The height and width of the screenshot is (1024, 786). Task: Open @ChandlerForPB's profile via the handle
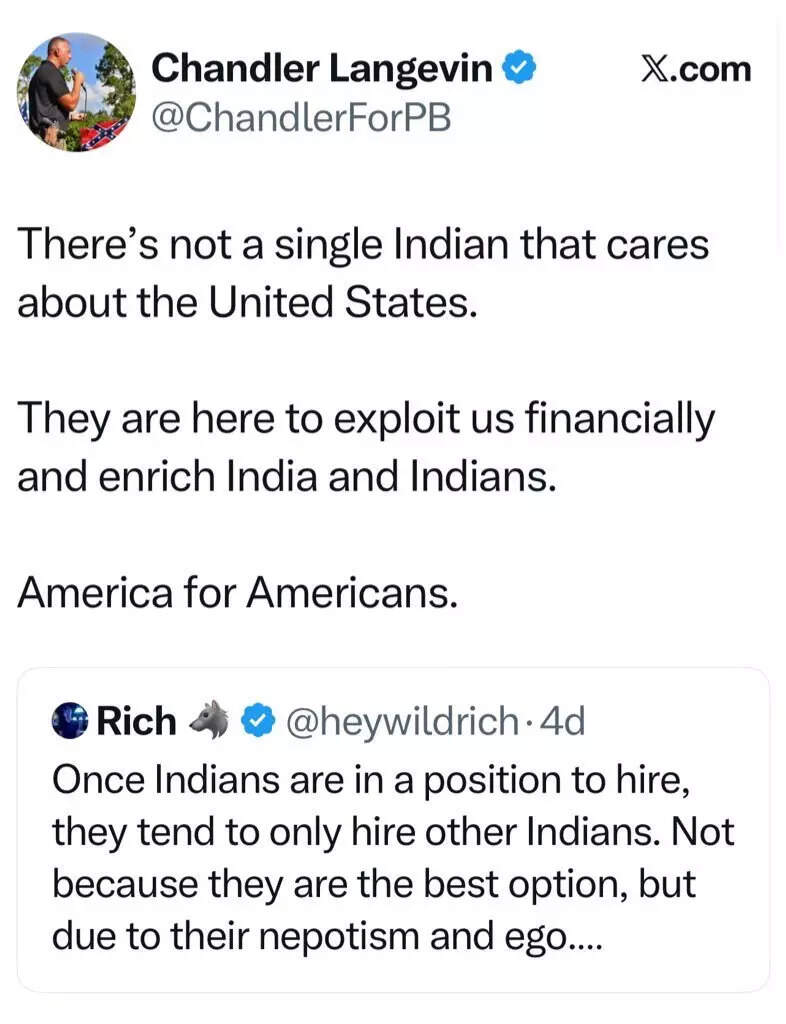[300, 118]
